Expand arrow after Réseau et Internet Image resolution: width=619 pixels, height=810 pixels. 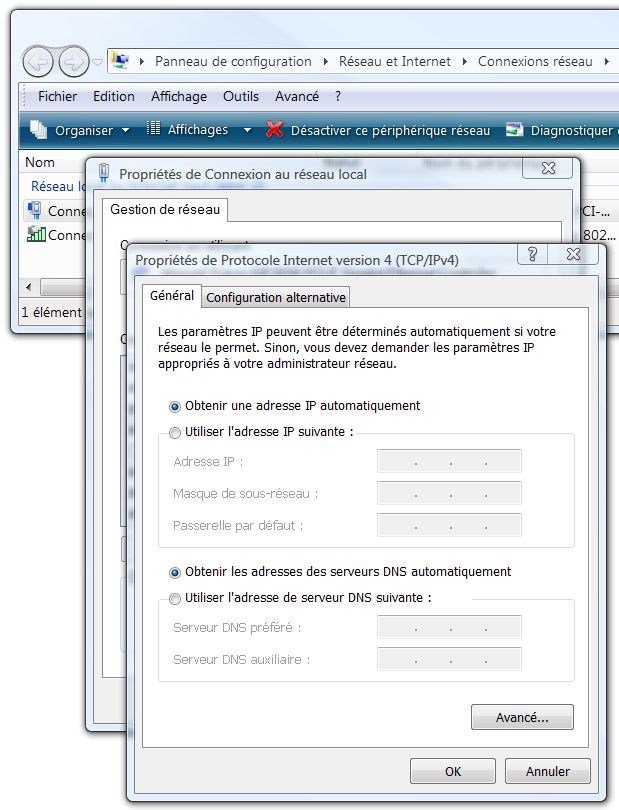tap(465, 62)
